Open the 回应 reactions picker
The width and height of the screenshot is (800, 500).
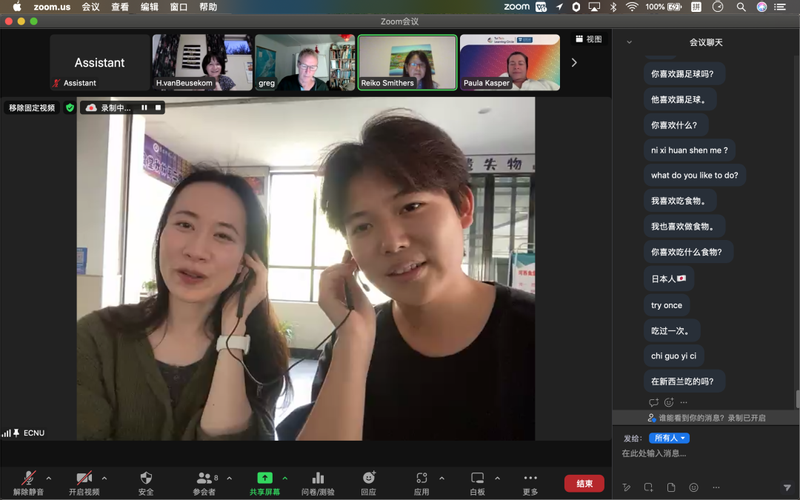click(x=368, y=479)
